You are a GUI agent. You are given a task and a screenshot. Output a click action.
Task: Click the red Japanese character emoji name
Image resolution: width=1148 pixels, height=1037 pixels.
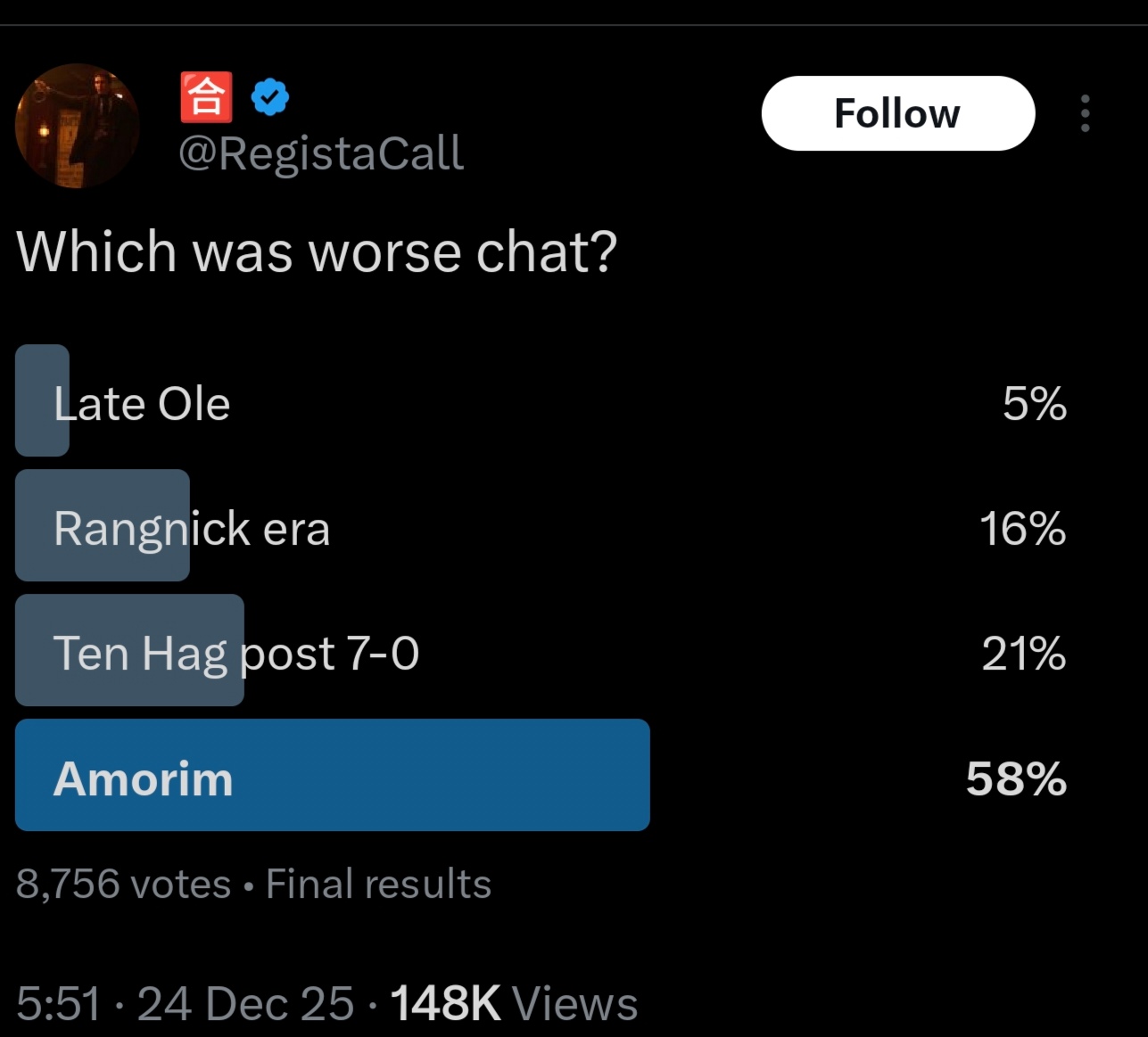(x=206, y=97)
